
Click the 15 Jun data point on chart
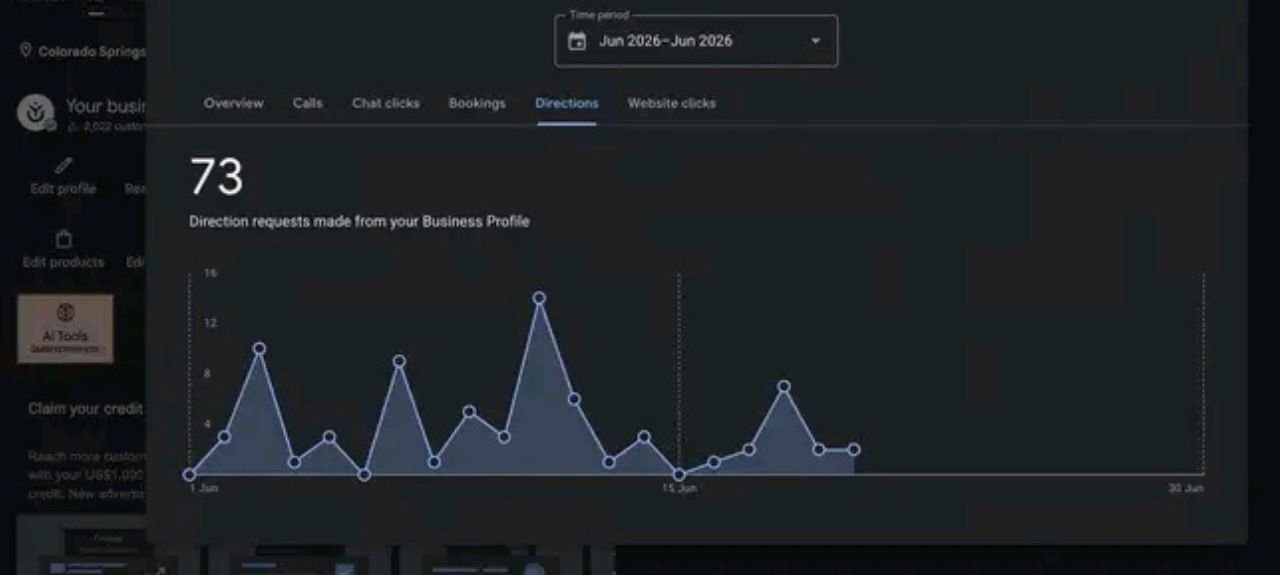tap(679, 475)
